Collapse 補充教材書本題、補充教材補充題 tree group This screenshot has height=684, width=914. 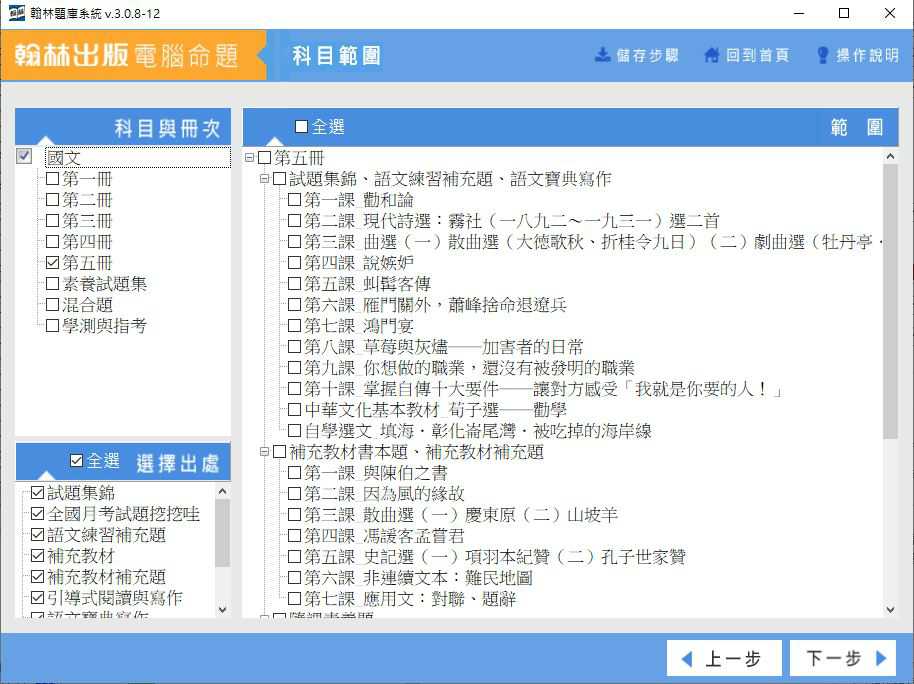click(264, 451)
